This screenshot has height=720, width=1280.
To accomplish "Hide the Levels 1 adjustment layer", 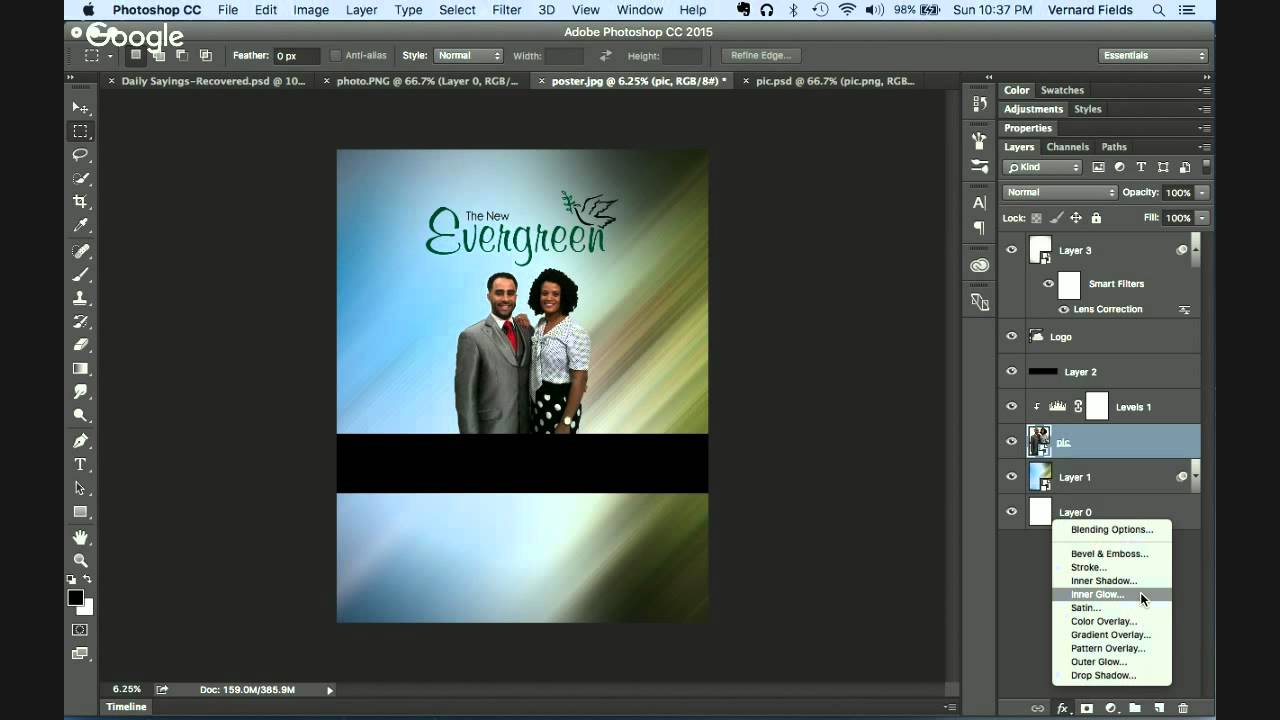I will [x=1011, y=406].
